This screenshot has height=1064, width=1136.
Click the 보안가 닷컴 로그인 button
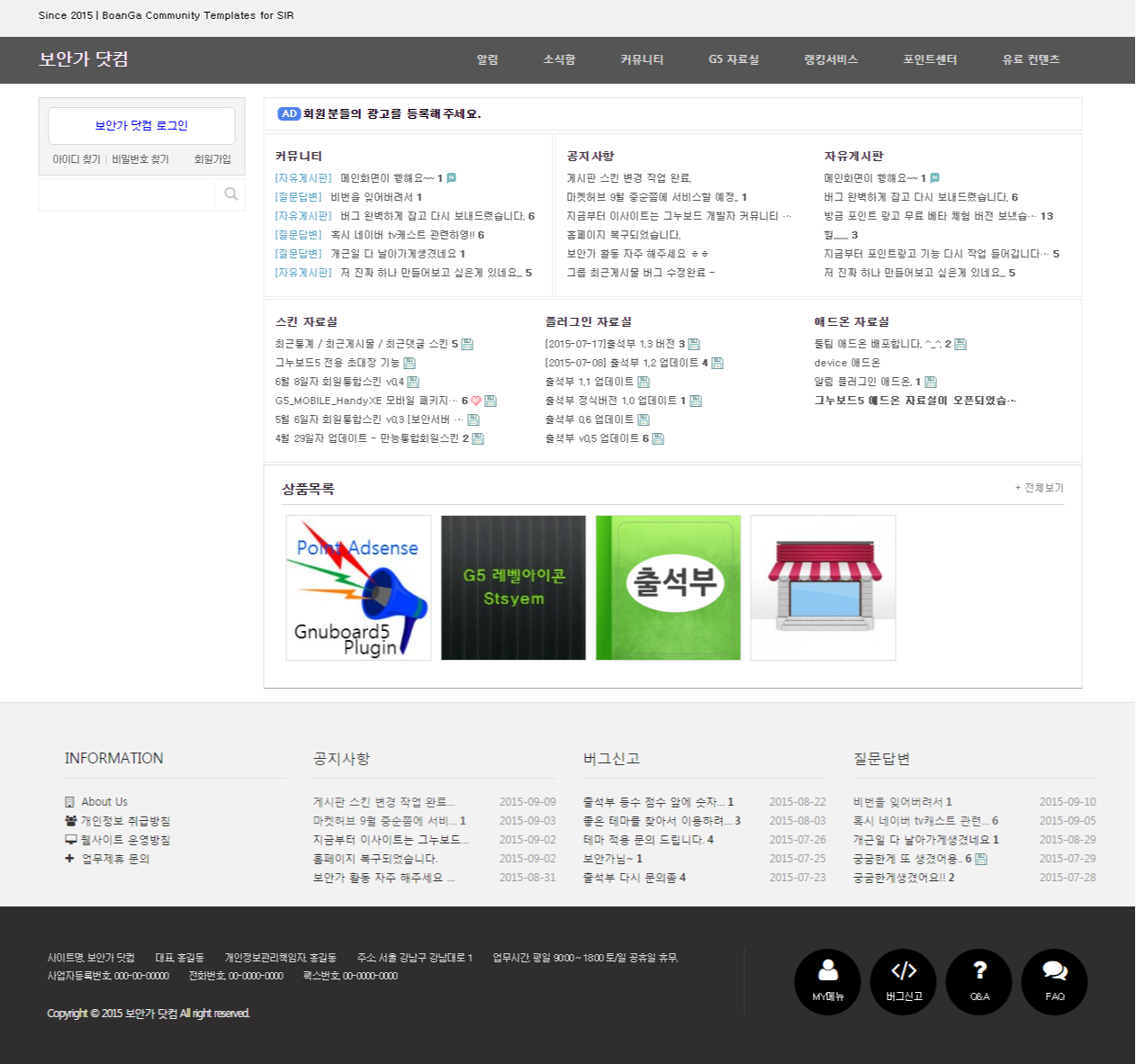click(x=141, y=126)
